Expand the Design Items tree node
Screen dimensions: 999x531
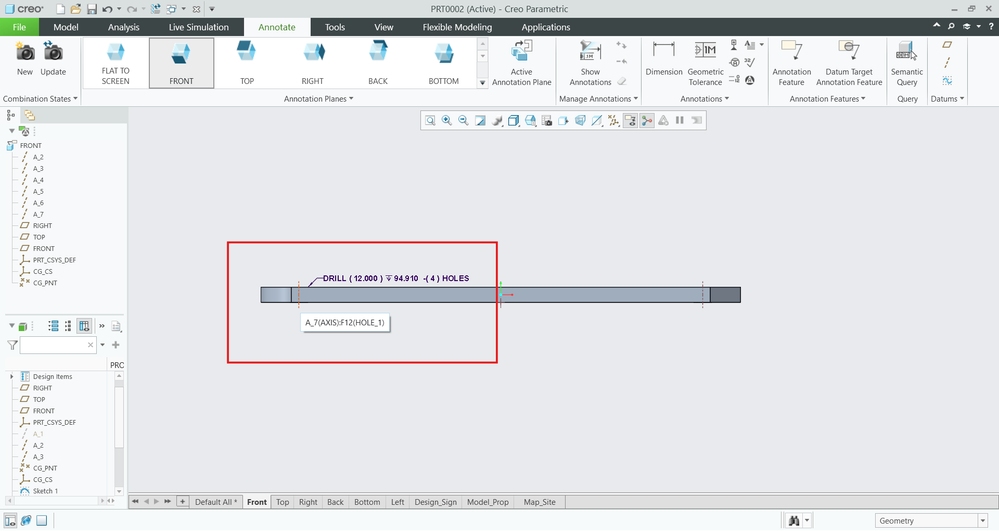click(x=12, y=376)
